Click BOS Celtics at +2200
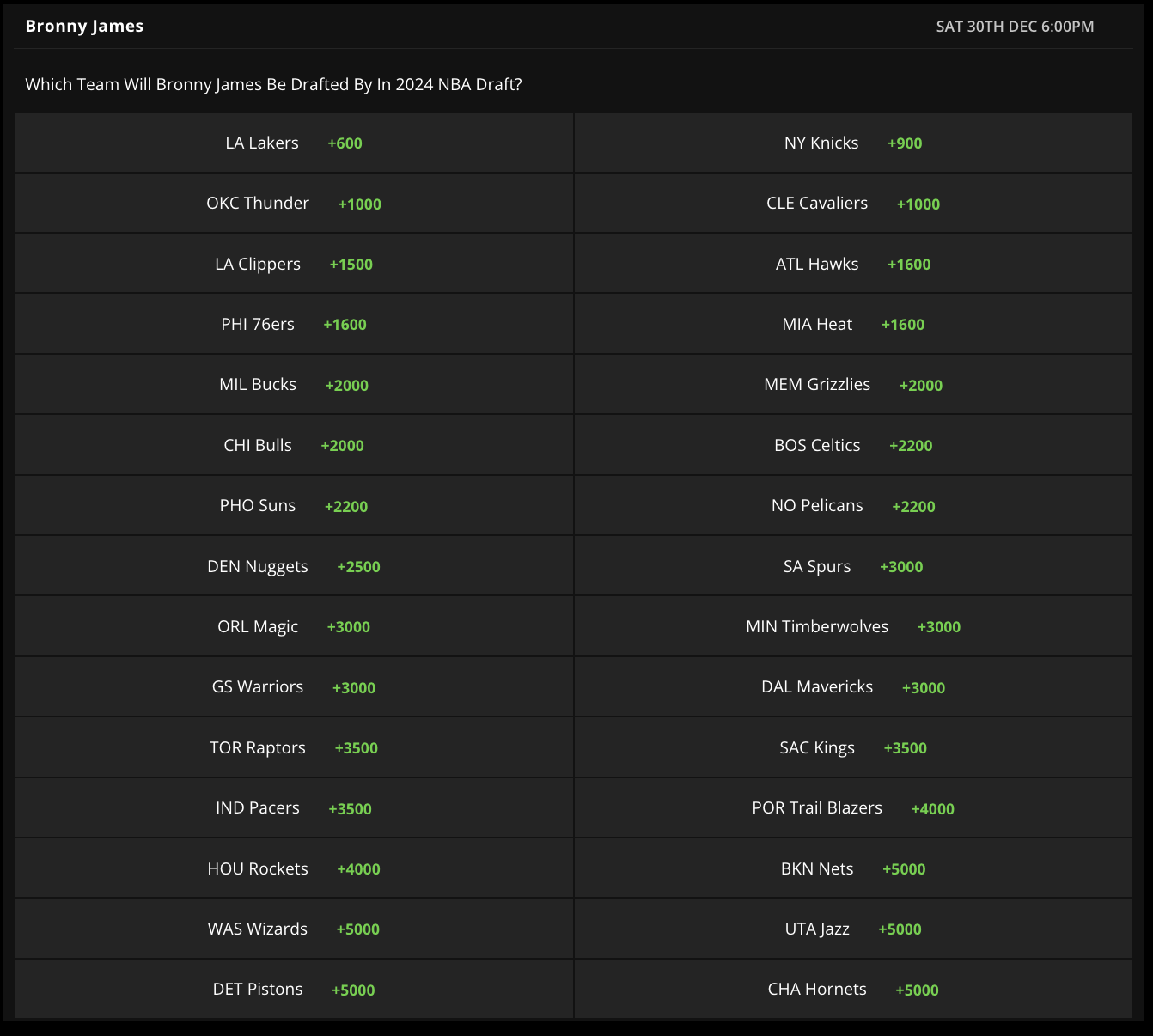1153x1036 pixels. pyautogui.click(x=853, y=445)
